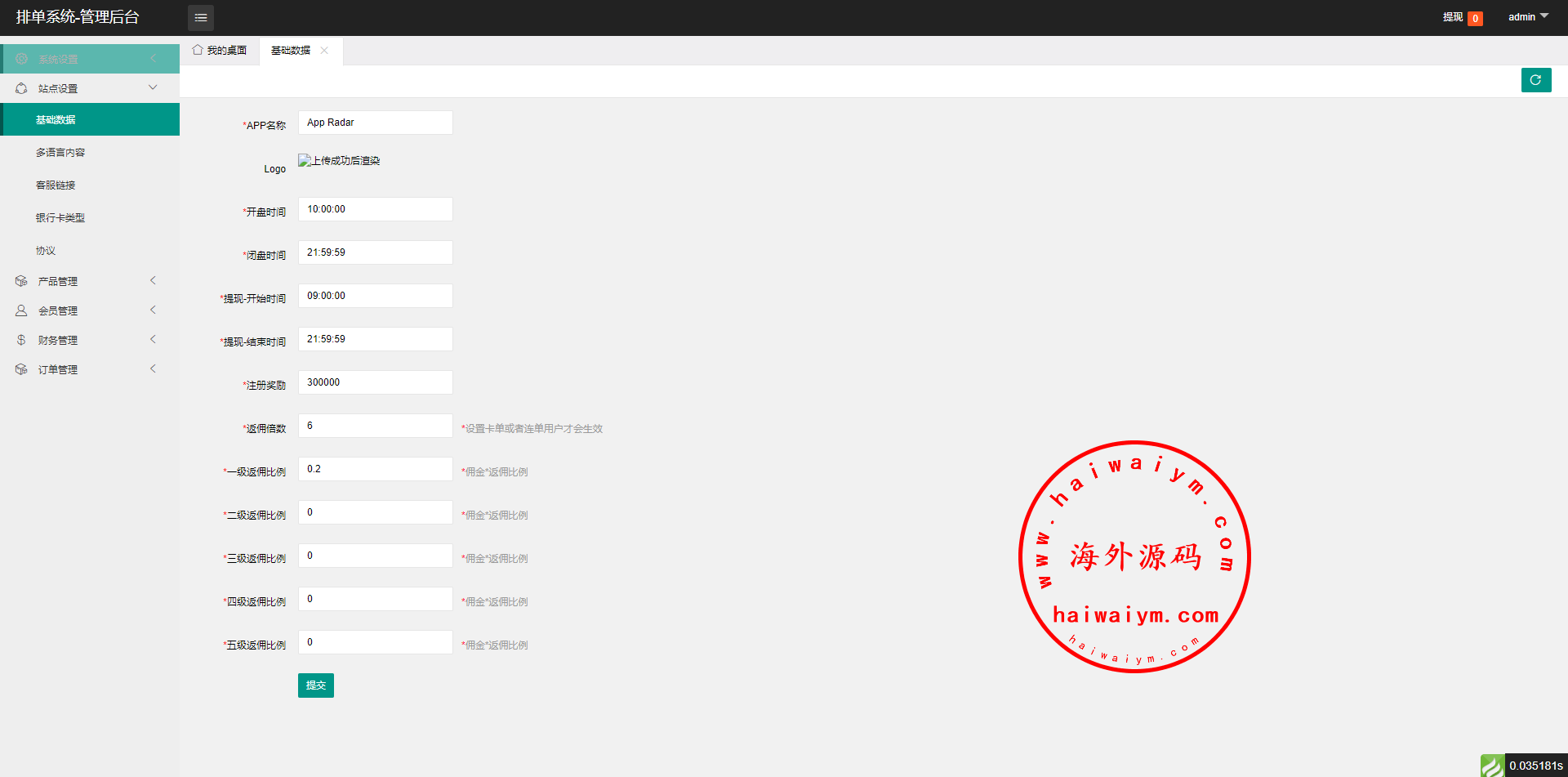
Task: Click the home icon on 我的桌面 tab
Action: pyautogui.click(x=198, y=50)
